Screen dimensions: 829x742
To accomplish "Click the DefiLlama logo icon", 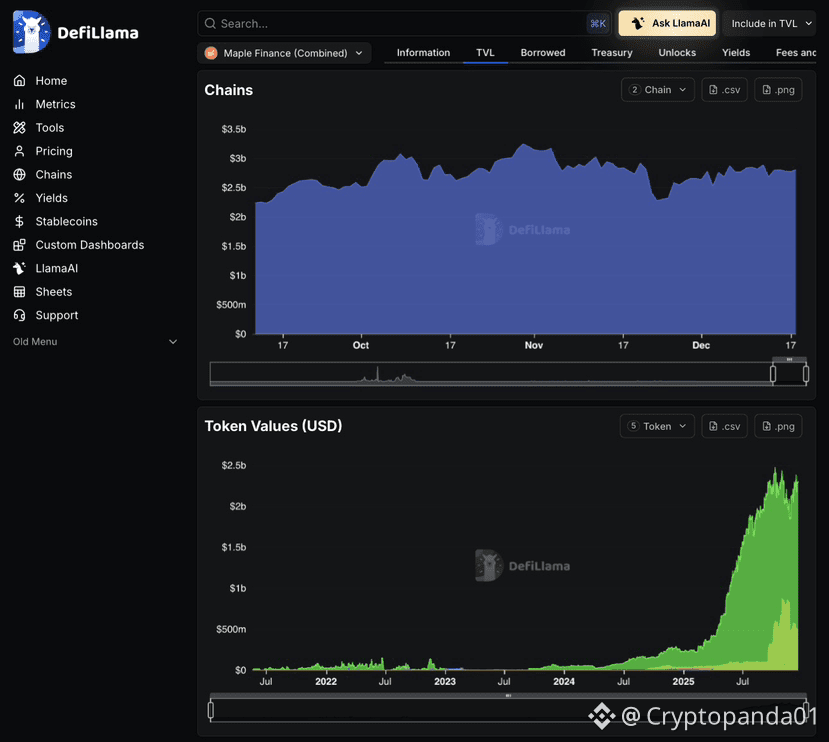I will click(x=31, y=32).
